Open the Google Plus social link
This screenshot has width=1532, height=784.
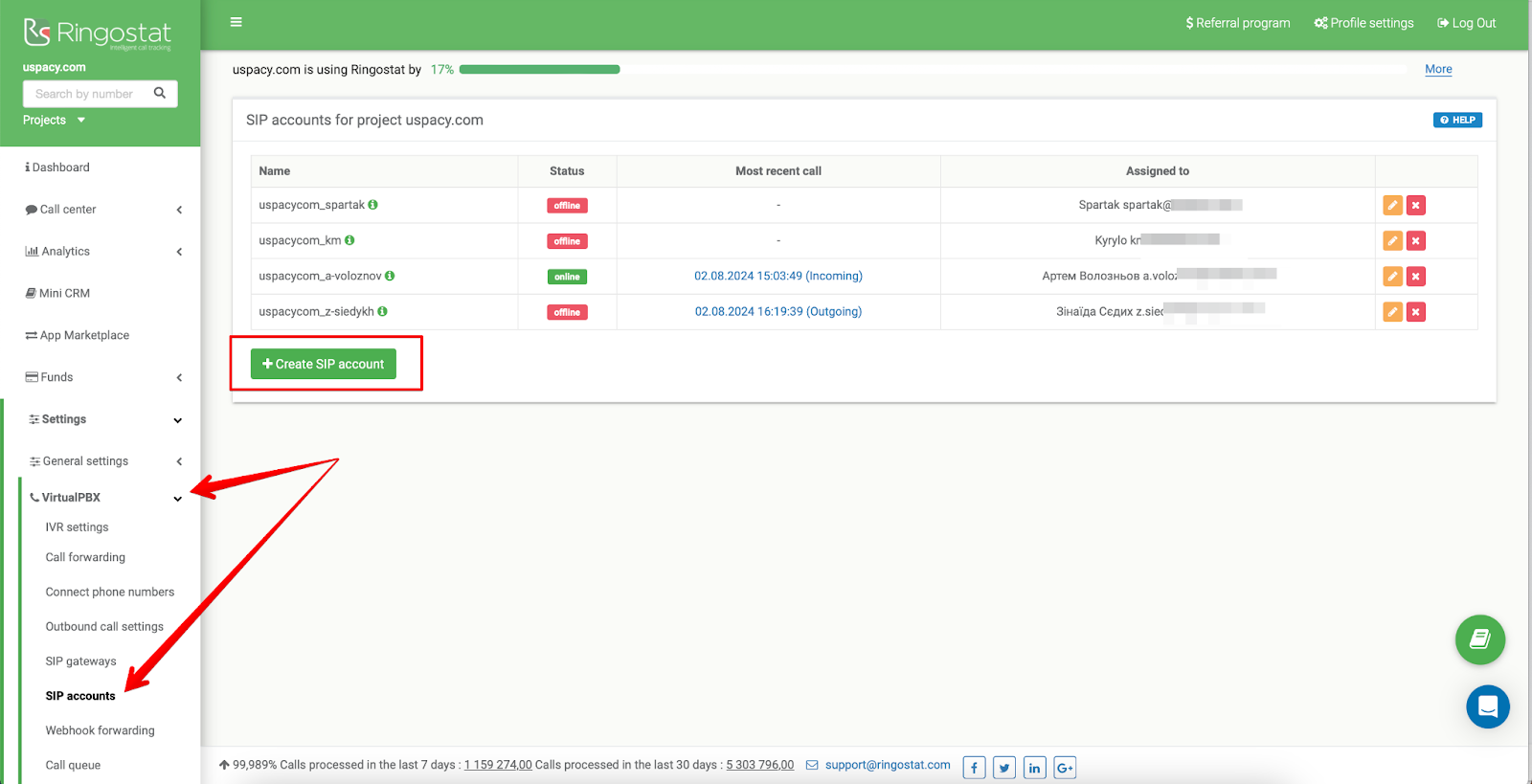point(1065,768)
